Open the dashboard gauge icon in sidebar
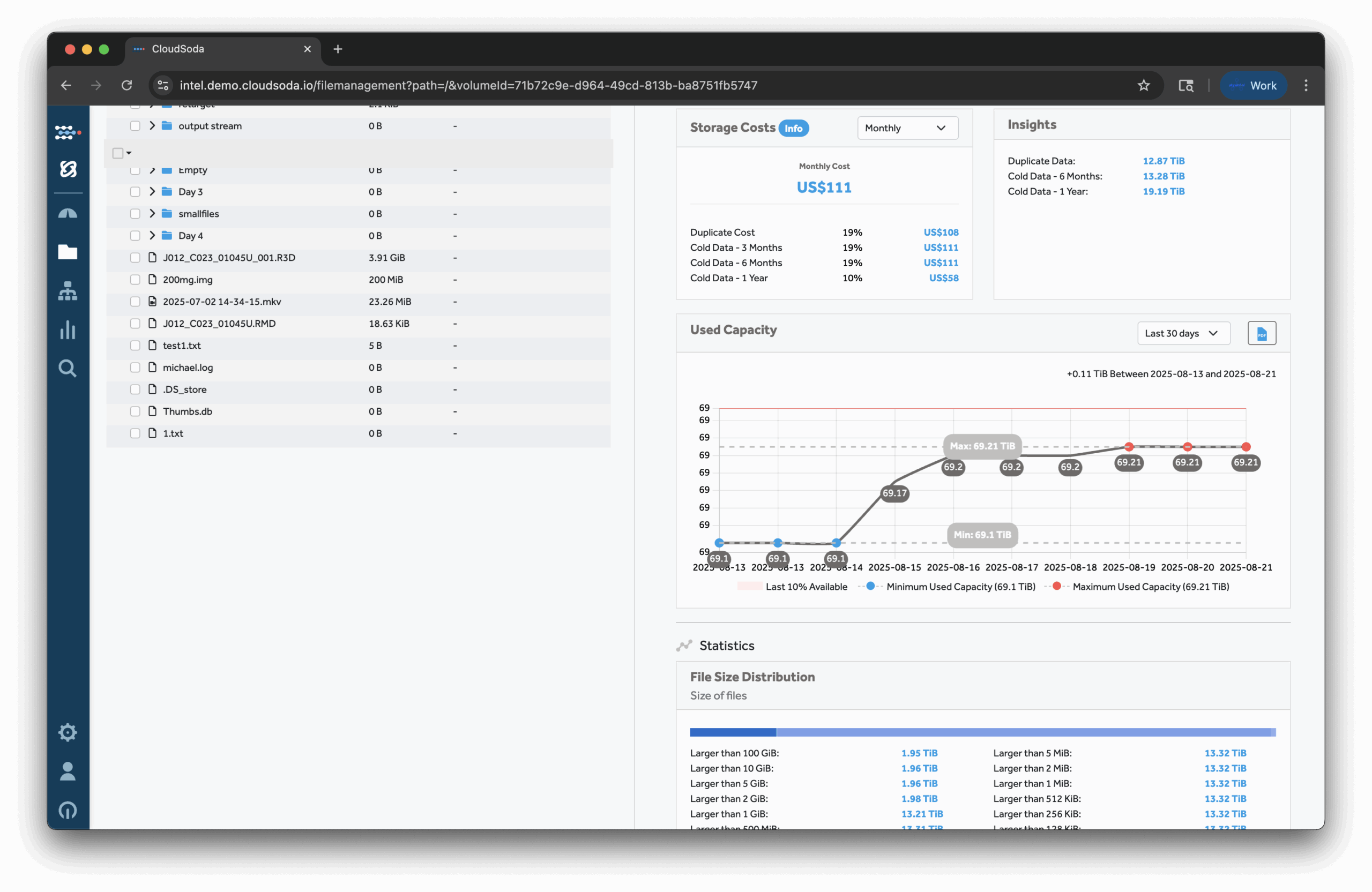1372x892 pixels. 68,214
